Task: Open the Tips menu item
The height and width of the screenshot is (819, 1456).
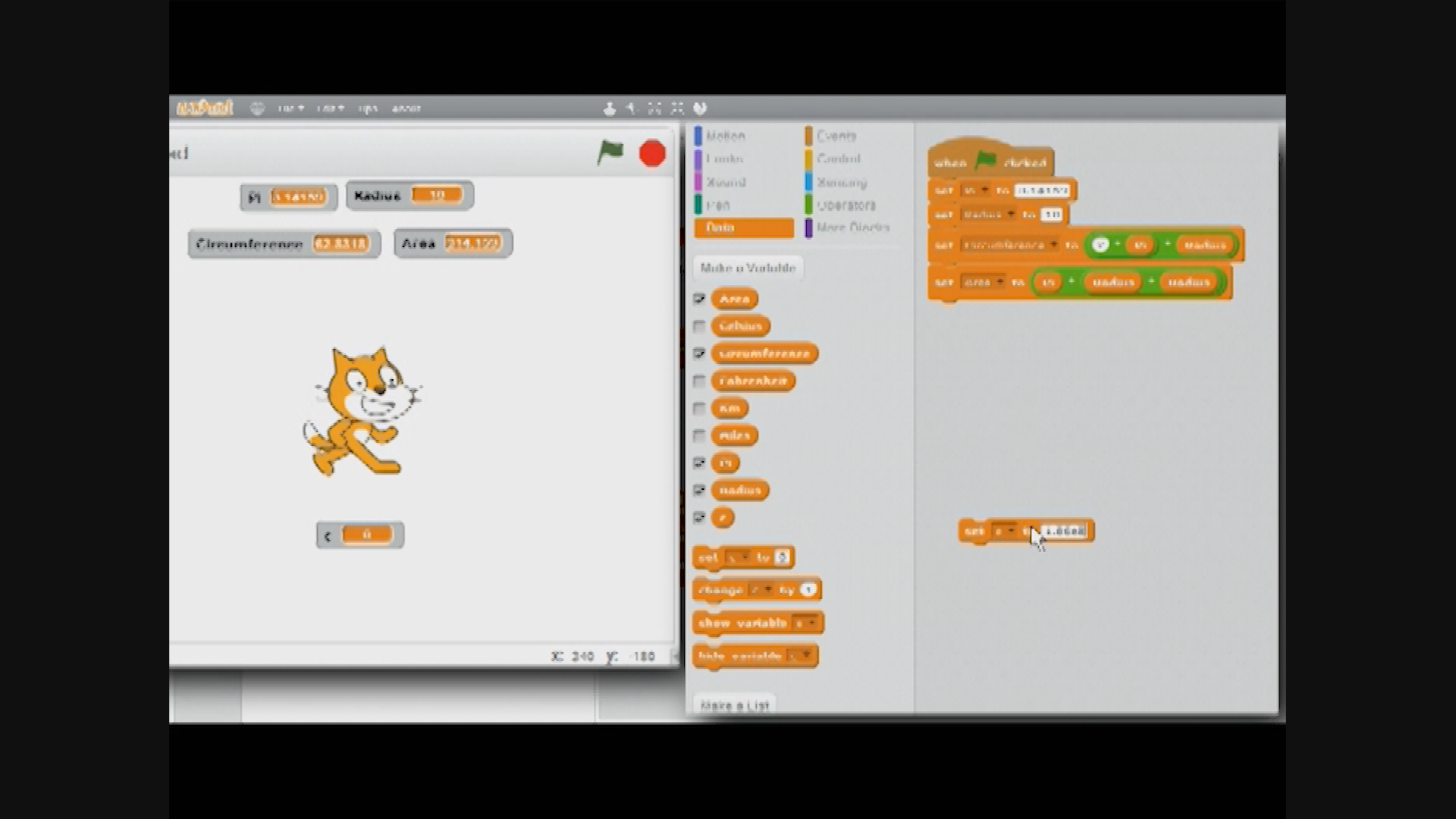Action: coord(368,108)
